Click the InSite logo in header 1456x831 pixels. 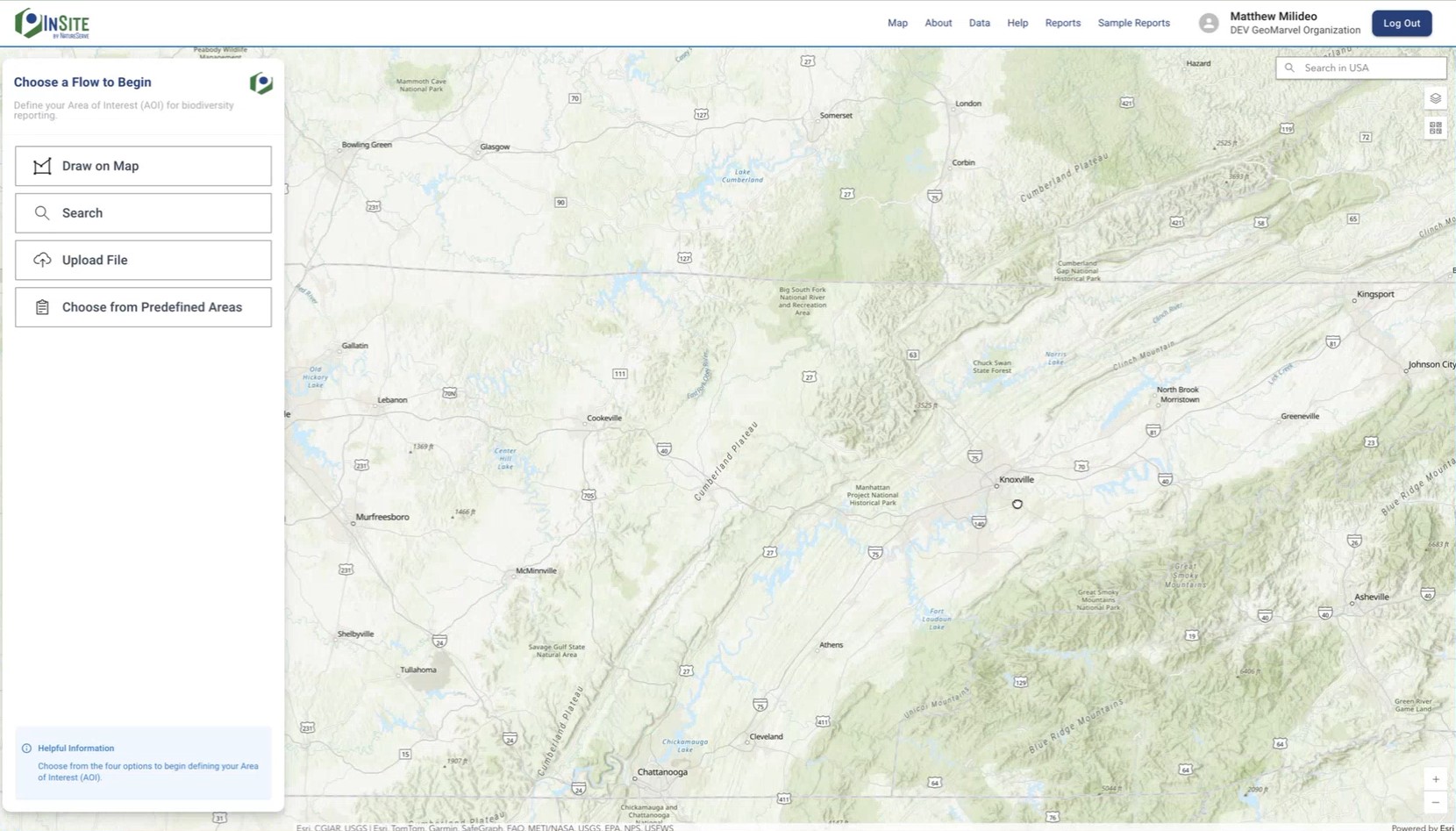click(53, 24)
